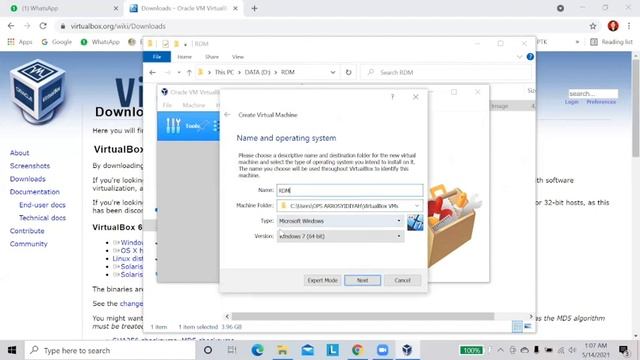Focus the virtual machine Name field
This screenshot has width=640, height=360.
pyautogui.click(x=350, y=190)
